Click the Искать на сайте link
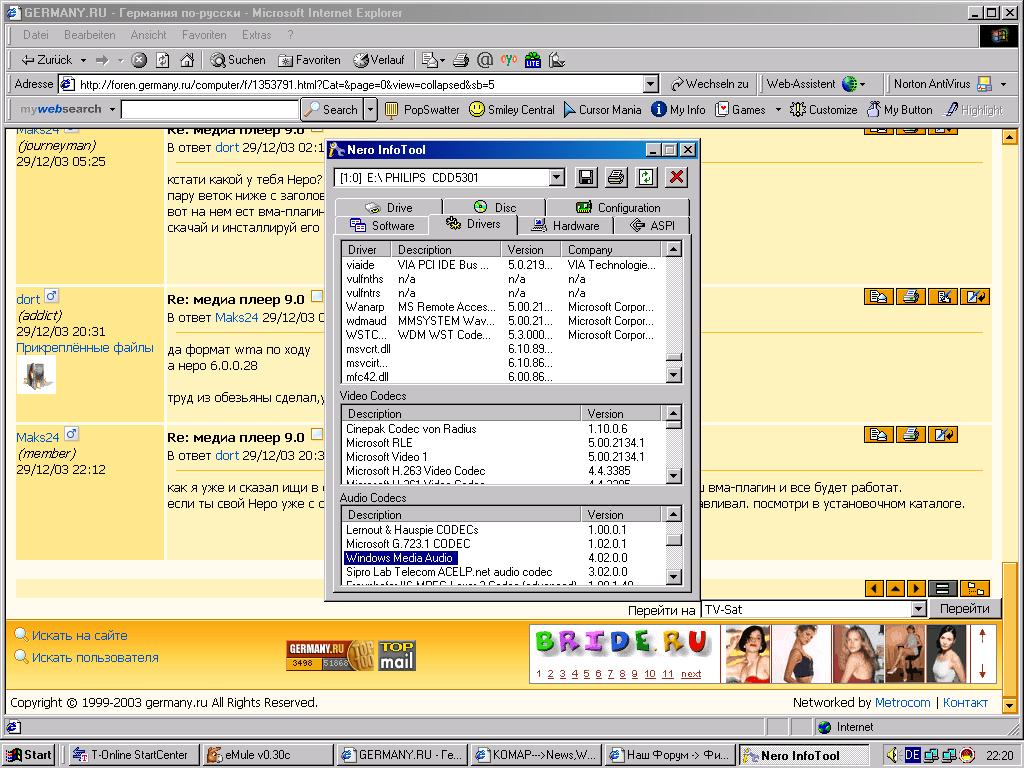Viewport: 1024px width, 768px height. tap(80, 635)
